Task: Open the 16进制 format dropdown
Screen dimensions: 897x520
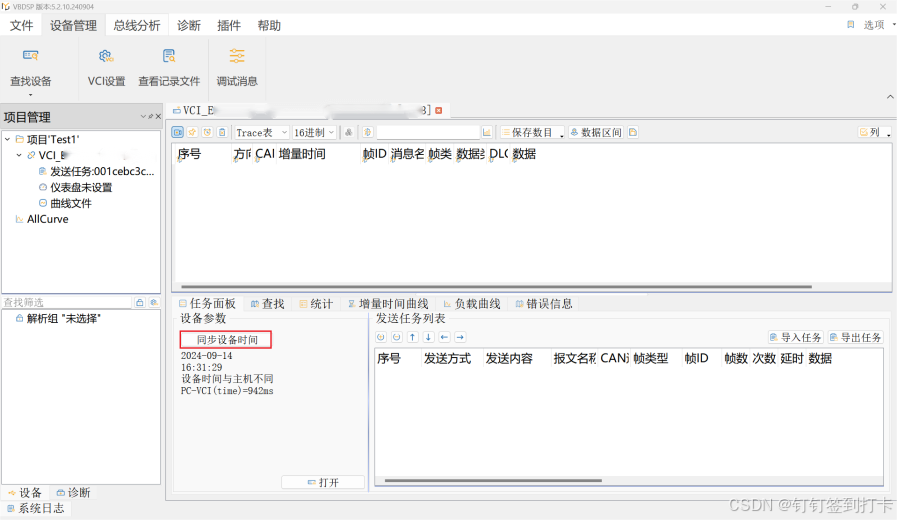Action: click(313, 132)
